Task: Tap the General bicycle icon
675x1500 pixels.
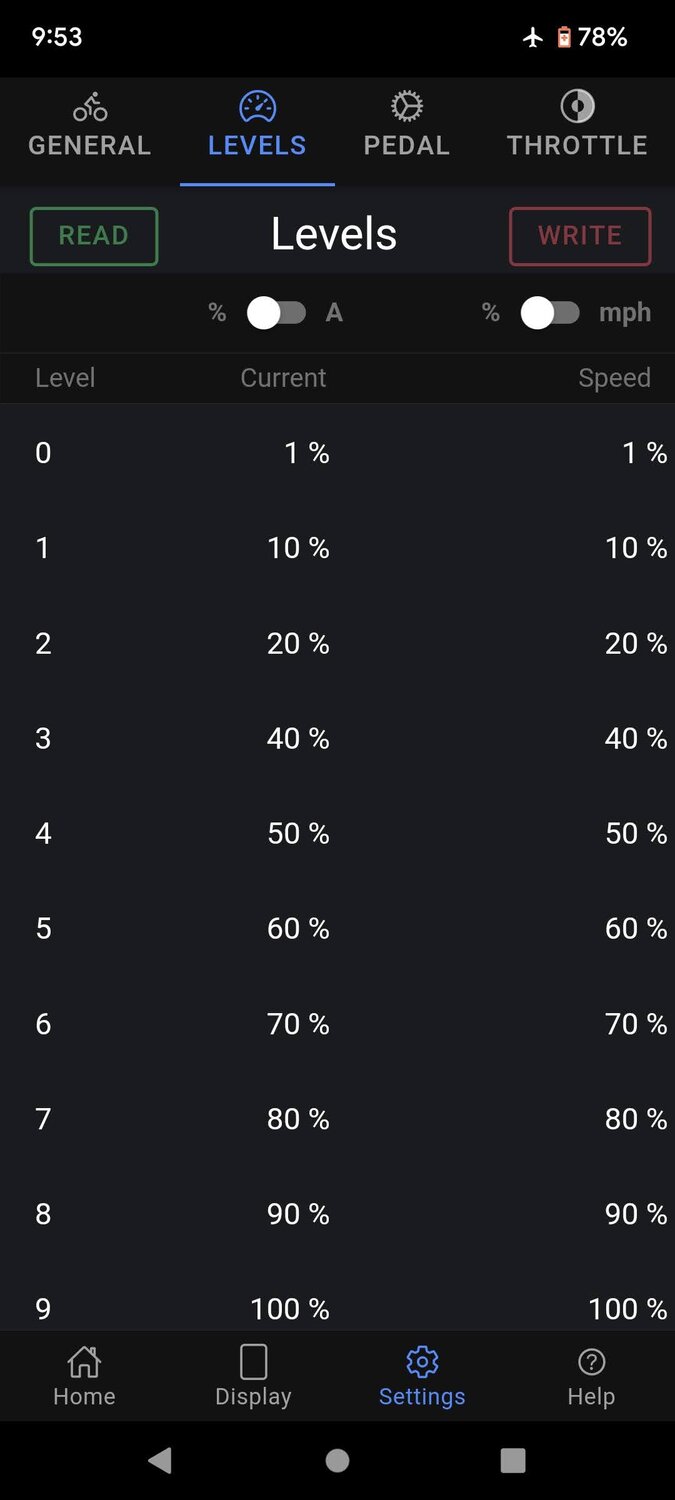Action: (x=89, y=107)
